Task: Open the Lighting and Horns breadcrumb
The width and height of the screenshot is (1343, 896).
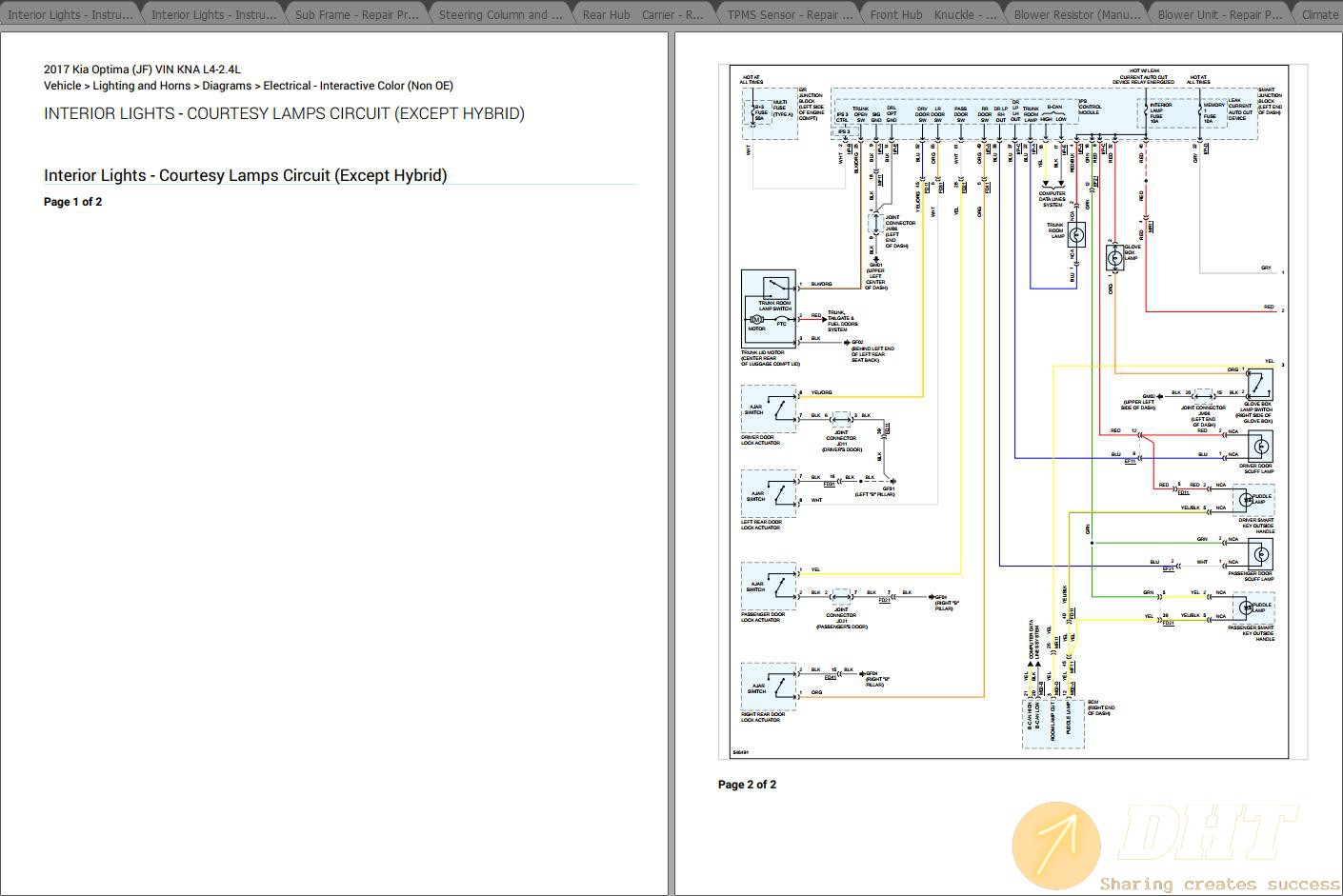Action: (141, 86)
